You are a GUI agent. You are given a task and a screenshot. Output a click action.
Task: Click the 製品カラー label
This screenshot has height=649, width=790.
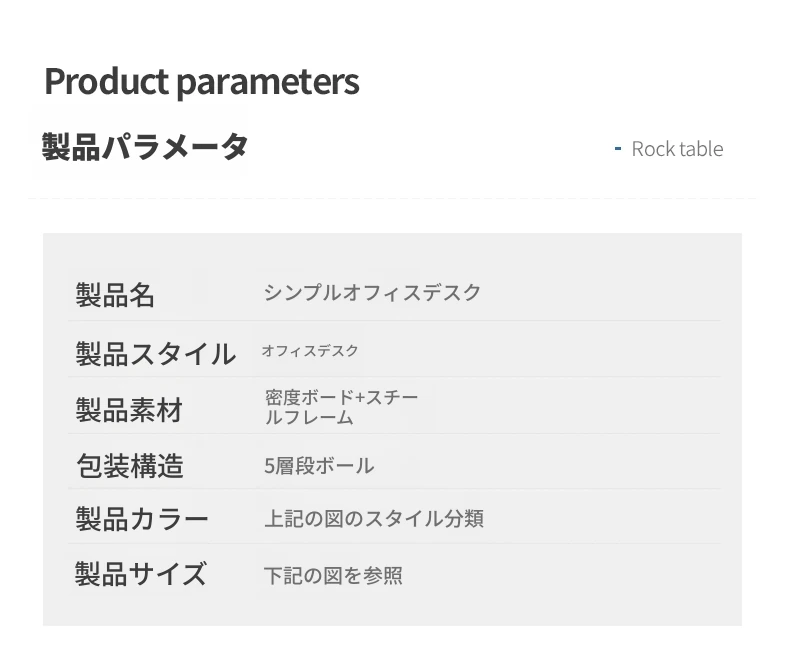pos(142,519)
